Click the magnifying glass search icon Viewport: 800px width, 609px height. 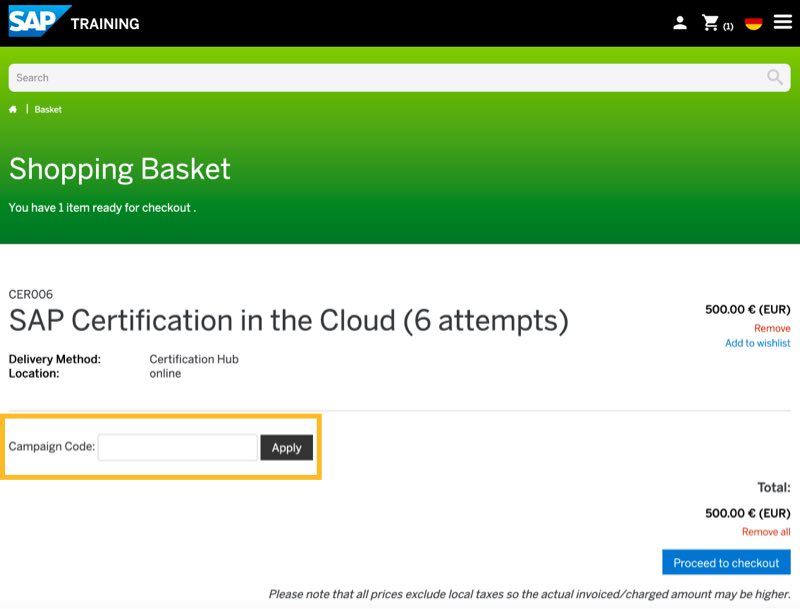point(775,77)
